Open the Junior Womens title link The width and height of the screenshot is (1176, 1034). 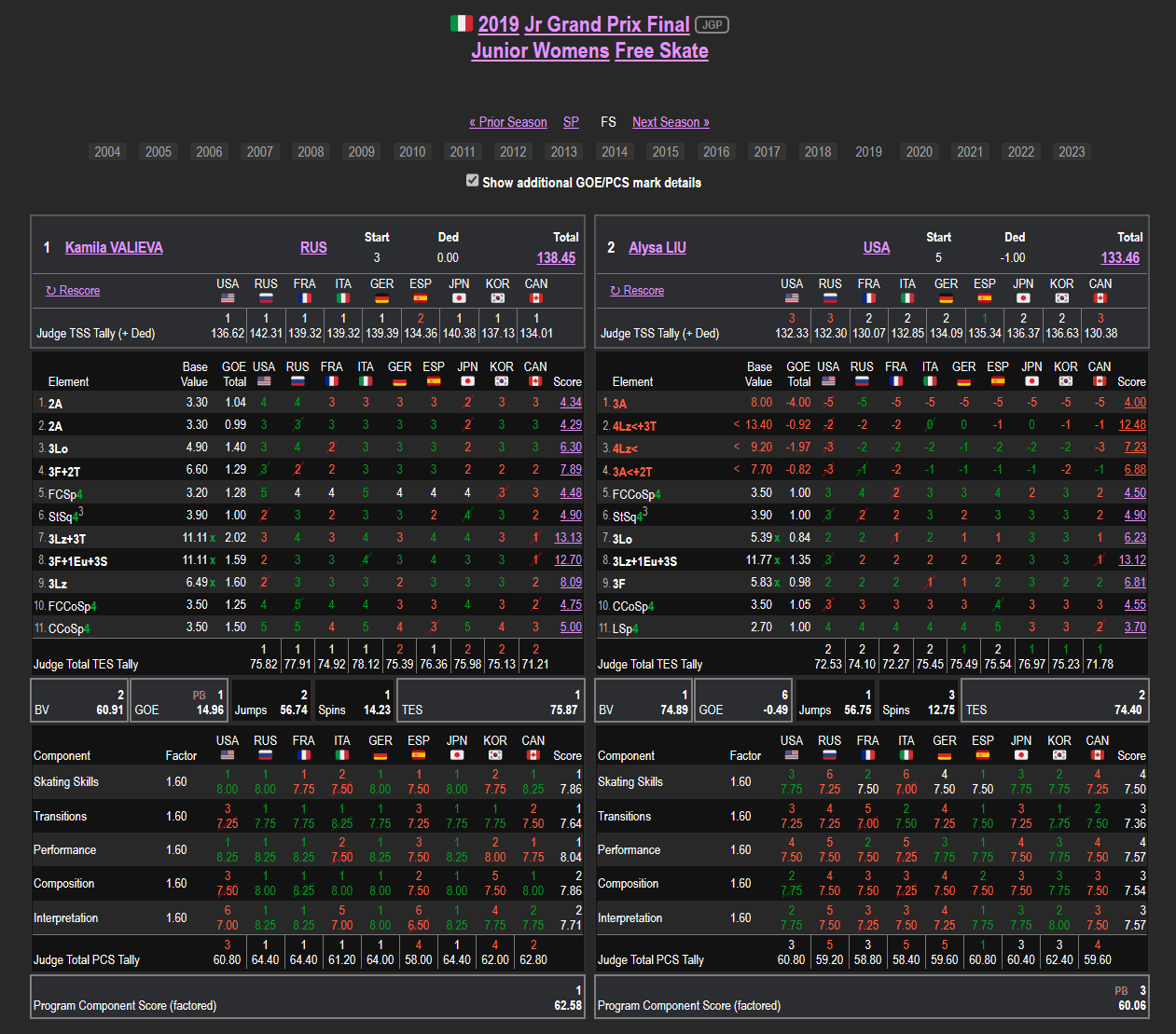point(540,50)
